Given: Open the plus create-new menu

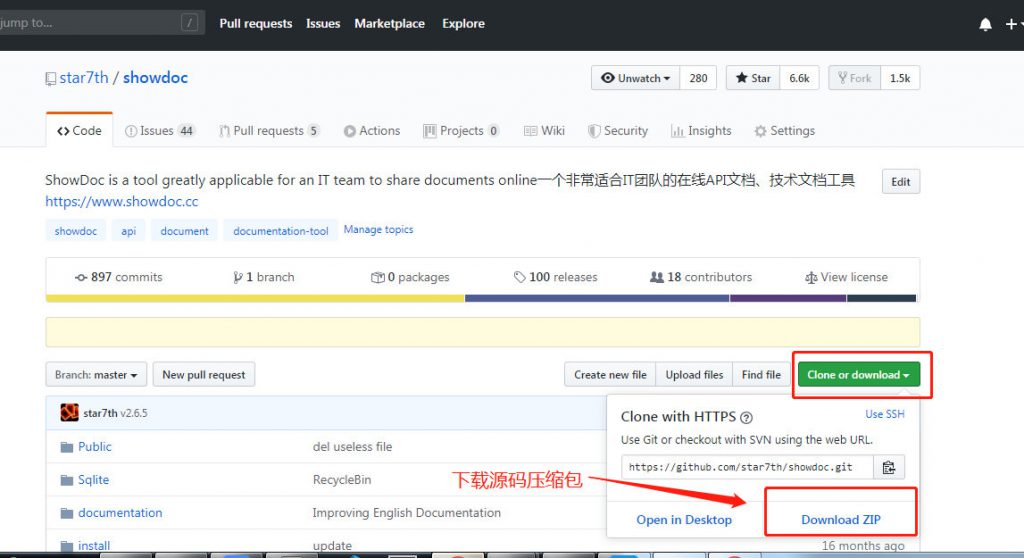Looking at the screenshot, I should tap(1014, 24).
